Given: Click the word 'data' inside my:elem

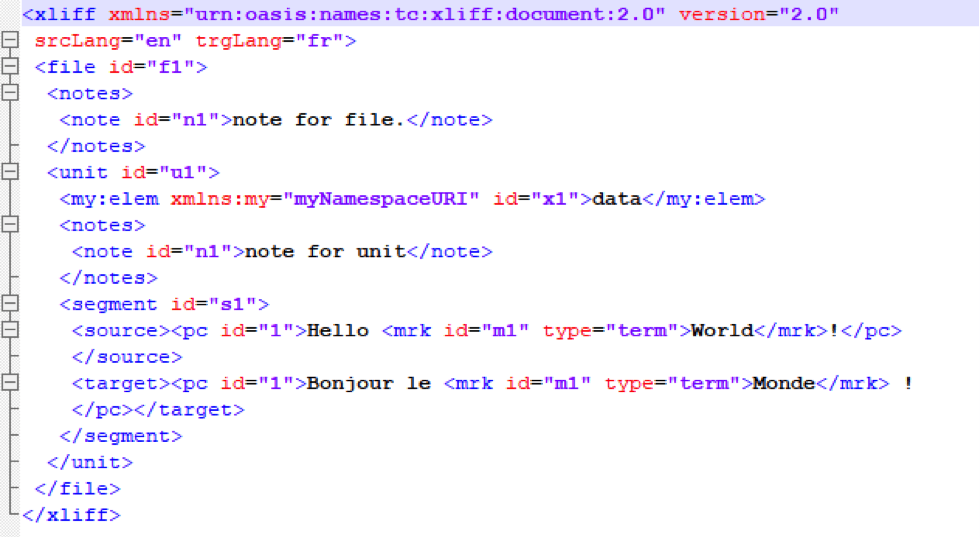Looking at the screenshot, I should click(x=617, y=199).
